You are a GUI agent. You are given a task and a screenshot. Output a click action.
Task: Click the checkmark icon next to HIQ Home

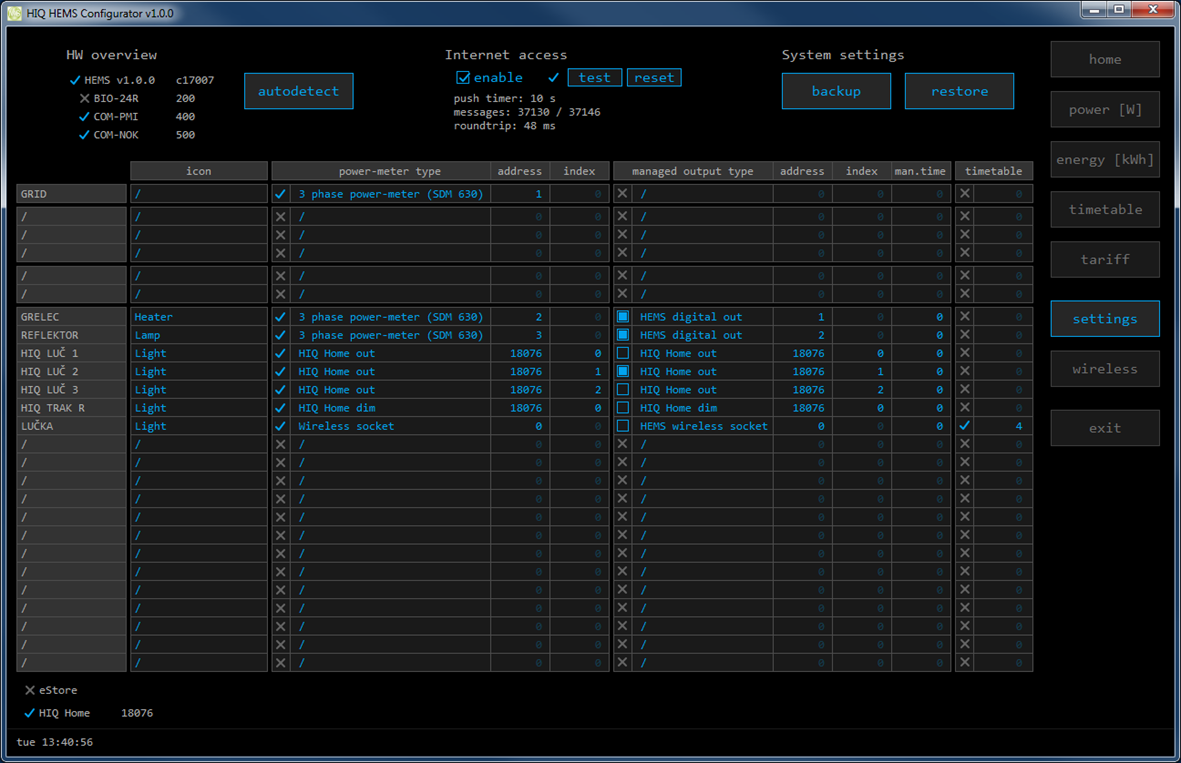coord(29,713)
